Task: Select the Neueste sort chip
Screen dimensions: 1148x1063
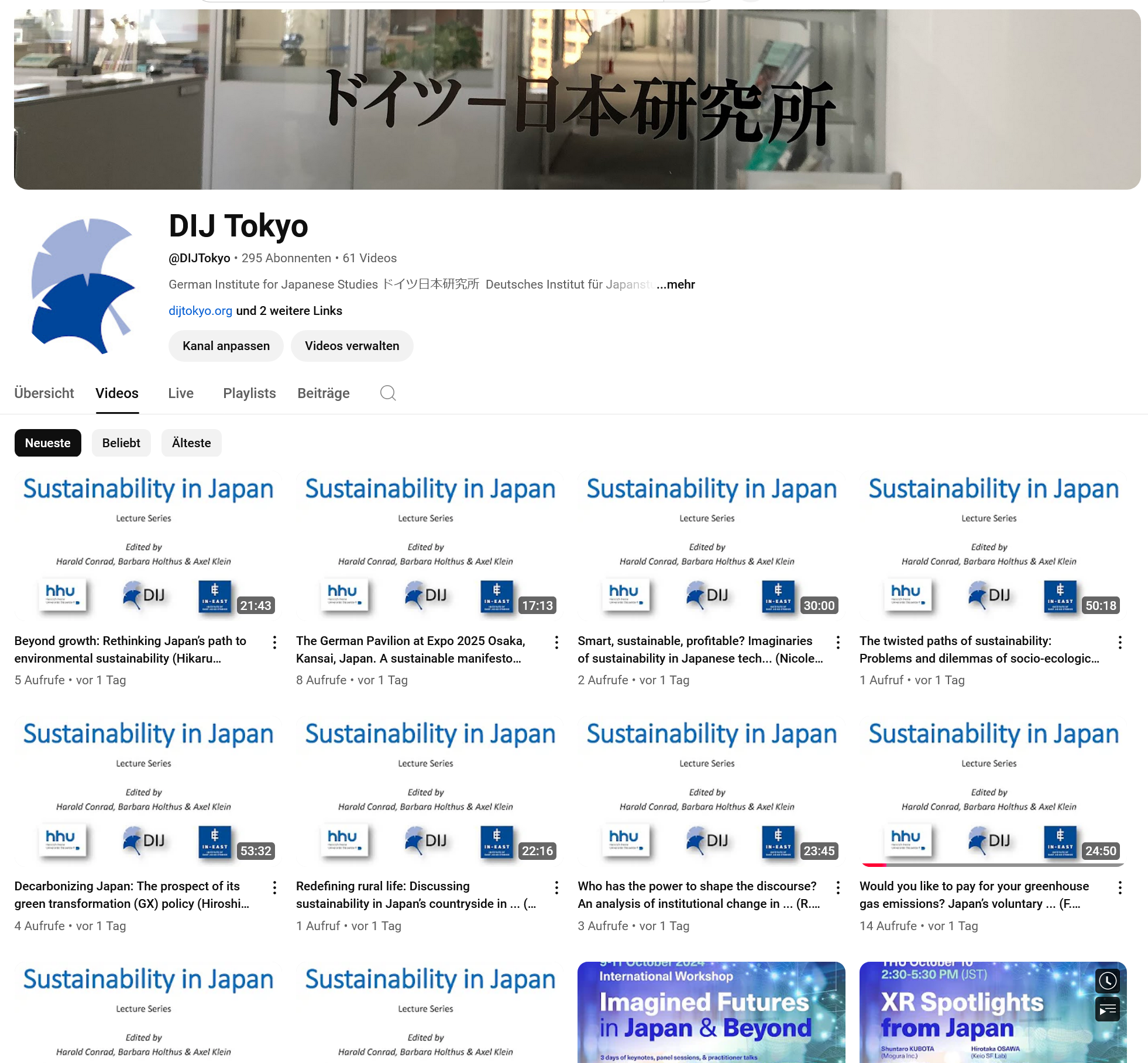Action: (48, 443)
